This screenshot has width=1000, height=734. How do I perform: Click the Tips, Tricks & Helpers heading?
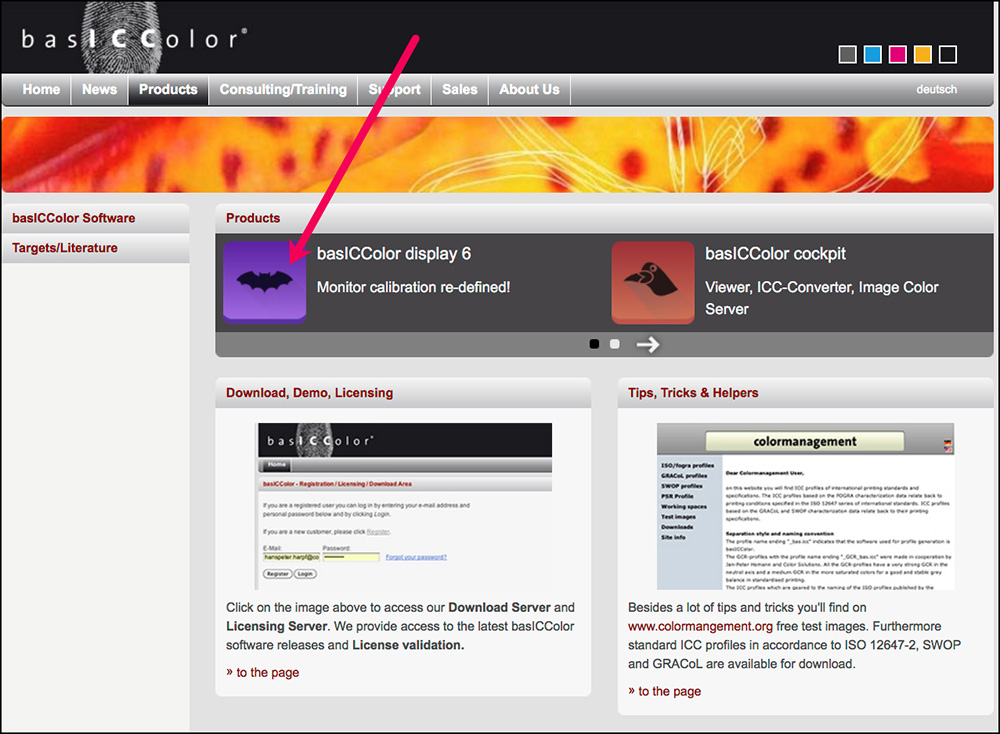coord(693,393)
